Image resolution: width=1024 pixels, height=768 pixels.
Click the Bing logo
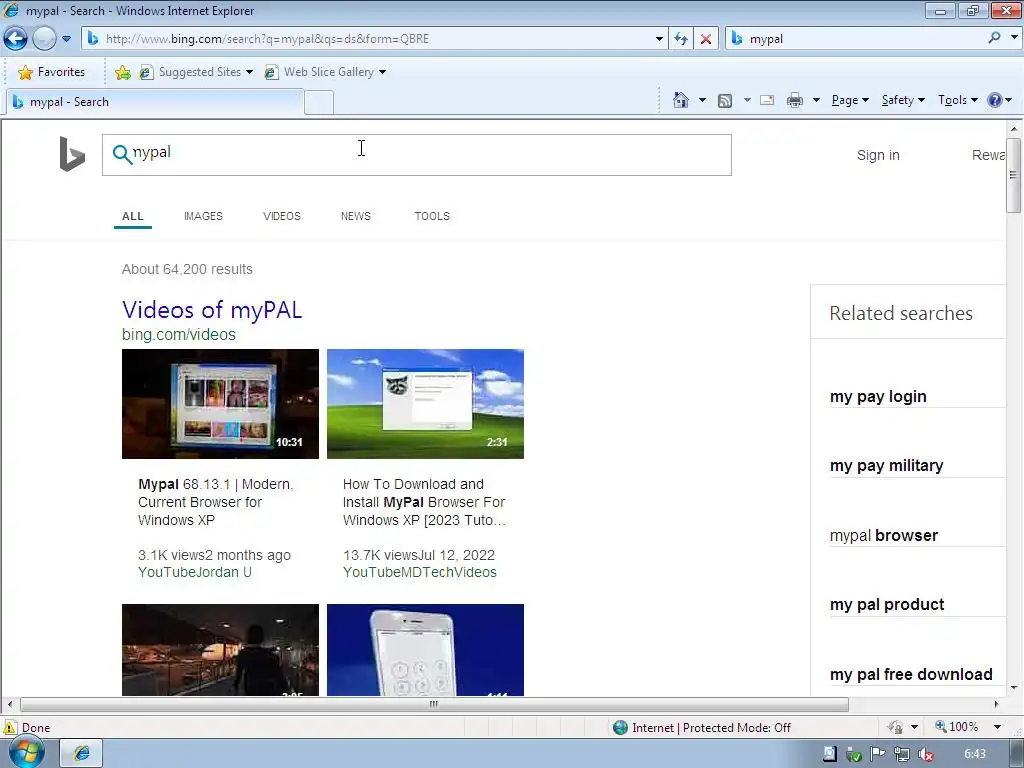(x=72, y=154)
